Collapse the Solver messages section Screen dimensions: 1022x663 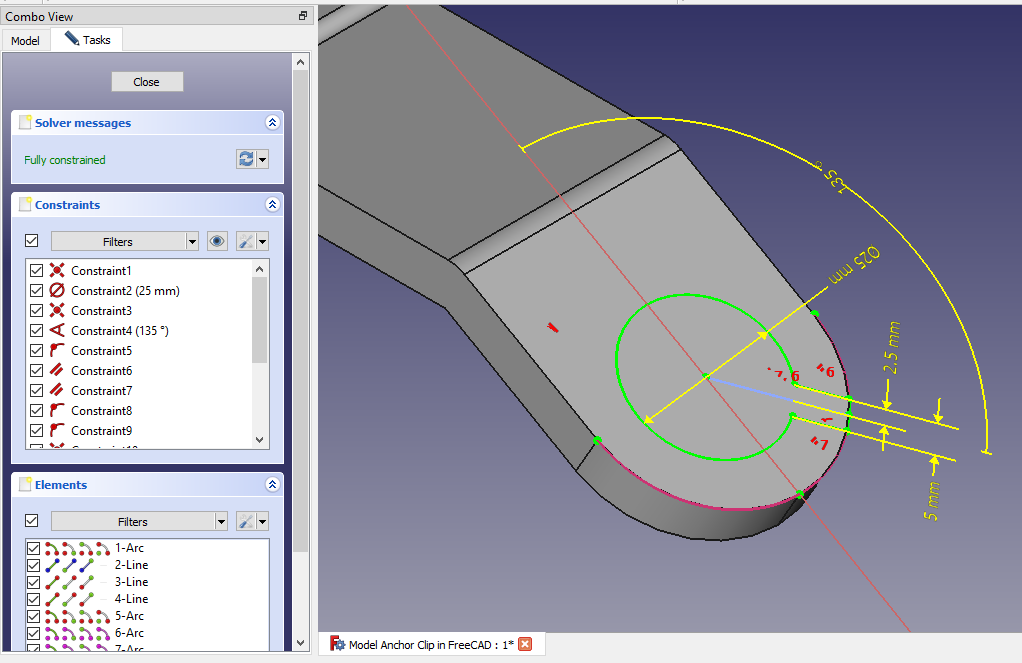coord(272,122)
